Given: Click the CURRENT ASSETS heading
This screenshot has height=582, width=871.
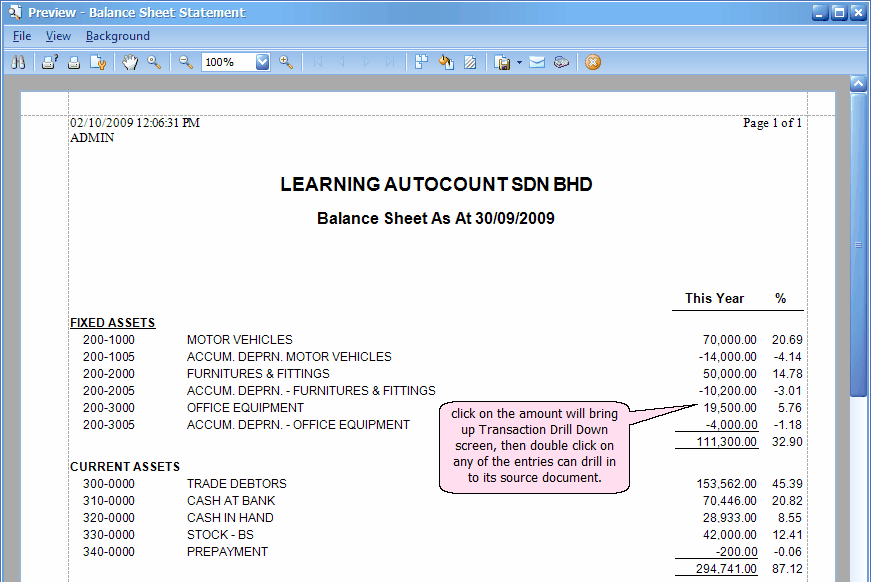Looking at the screenshot, I should (125, 466).
